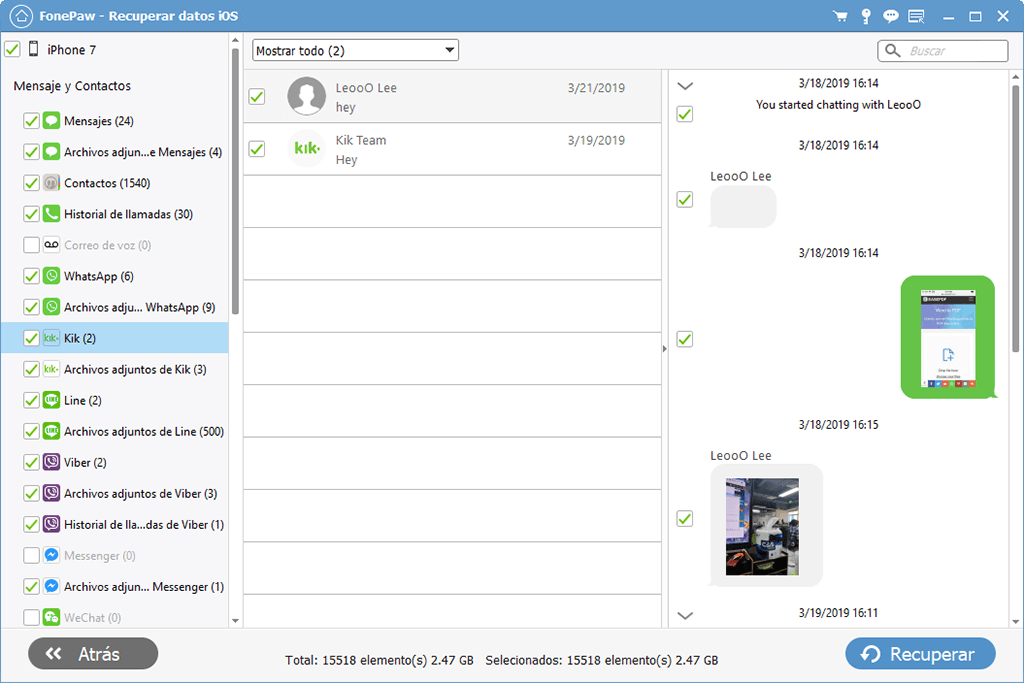Uncheck the Mensajes (24) checkbox
This screenshot has width=1024, height=683.
(x=31, y=121)
